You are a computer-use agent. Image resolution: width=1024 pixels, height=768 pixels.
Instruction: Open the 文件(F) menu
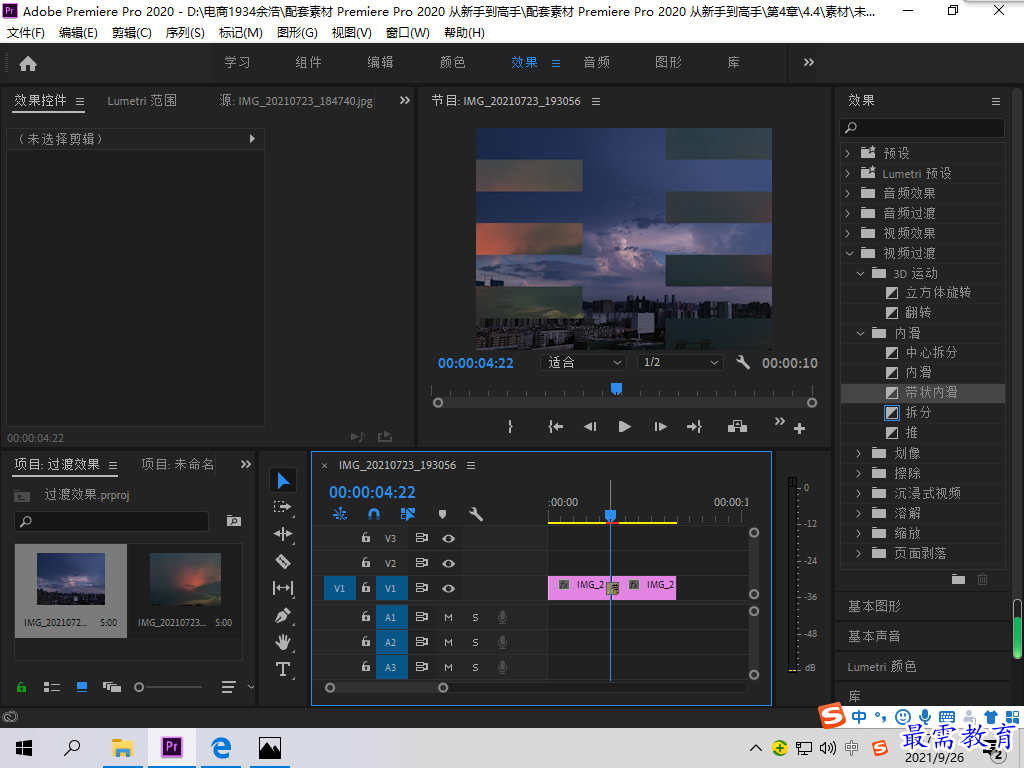tap(25, 33)
